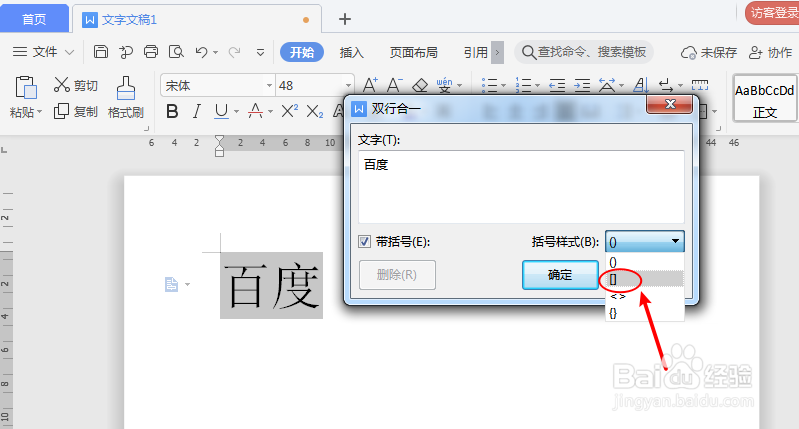The height and width of the screenshot is (429, 799).
Task: Click the 文字(T) text input box
Action: tap(521, 186)
